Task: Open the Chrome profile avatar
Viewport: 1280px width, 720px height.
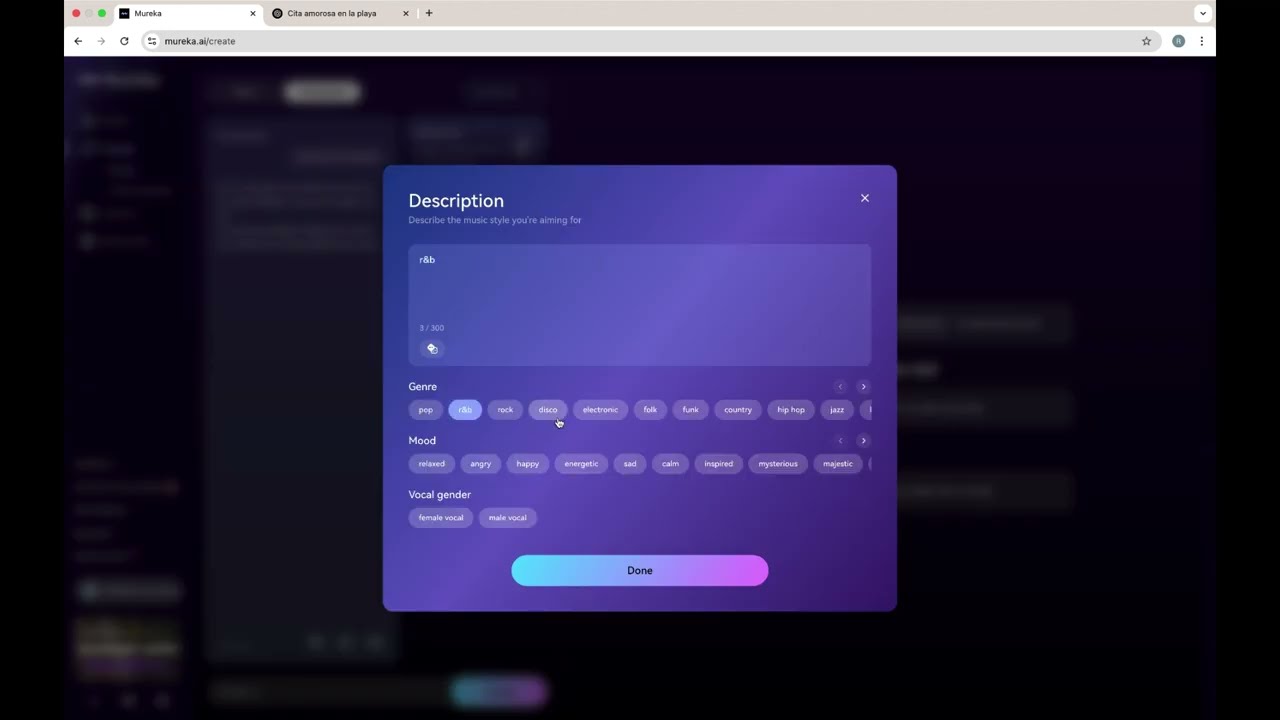Action: click(1178, 41)
